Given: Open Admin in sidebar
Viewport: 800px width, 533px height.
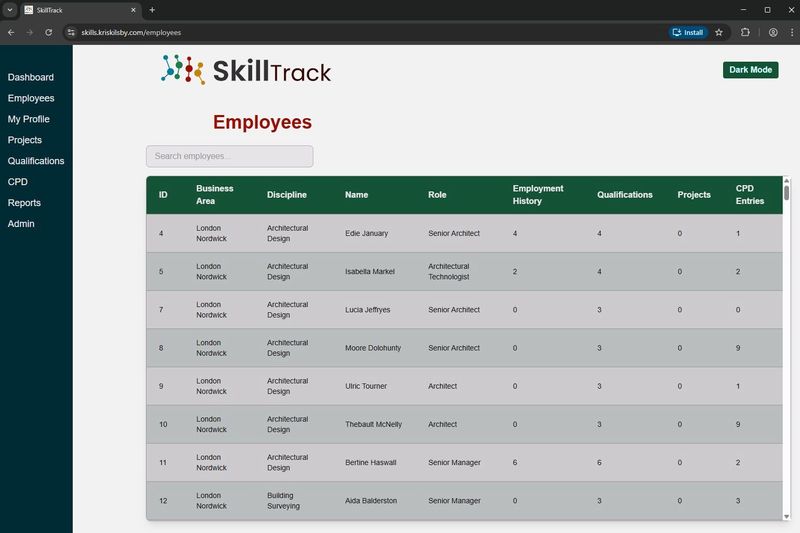Looking at the screenshot, I should point(21,223).
